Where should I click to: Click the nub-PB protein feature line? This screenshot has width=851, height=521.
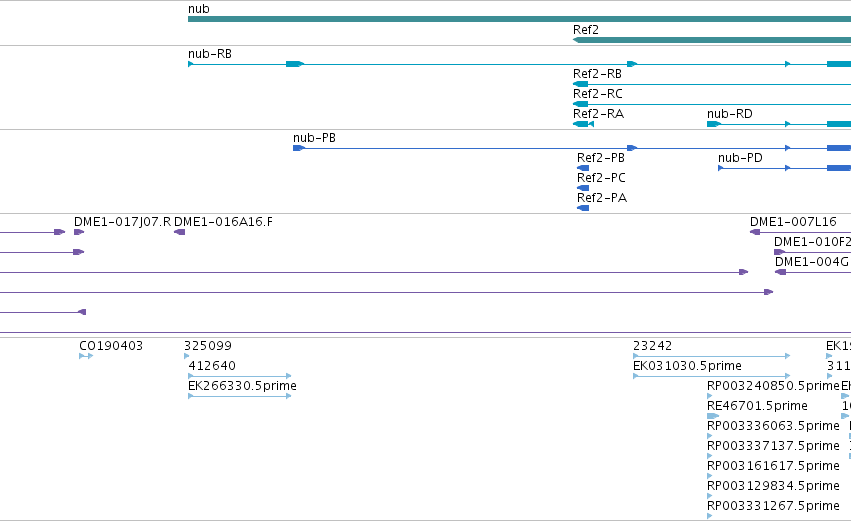click(x=572, y=148)
